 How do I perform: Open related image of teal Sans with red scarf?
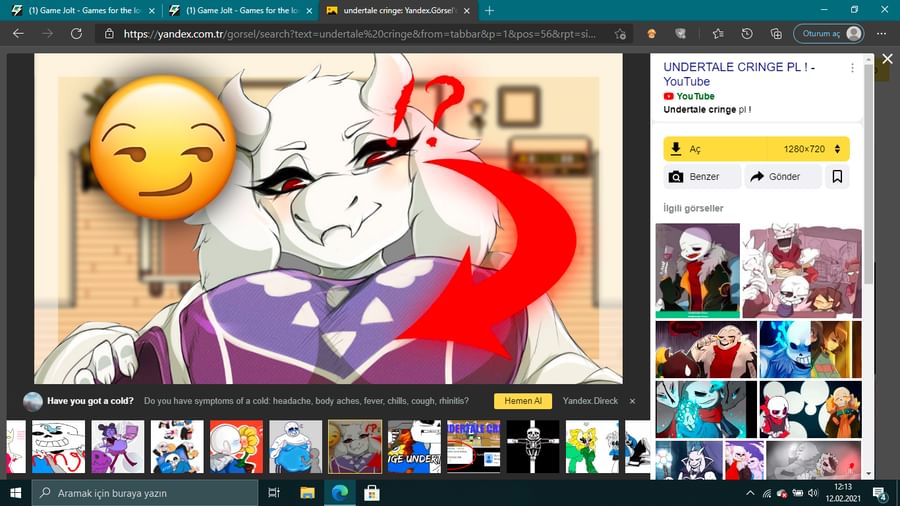click(x=706, y=410)
